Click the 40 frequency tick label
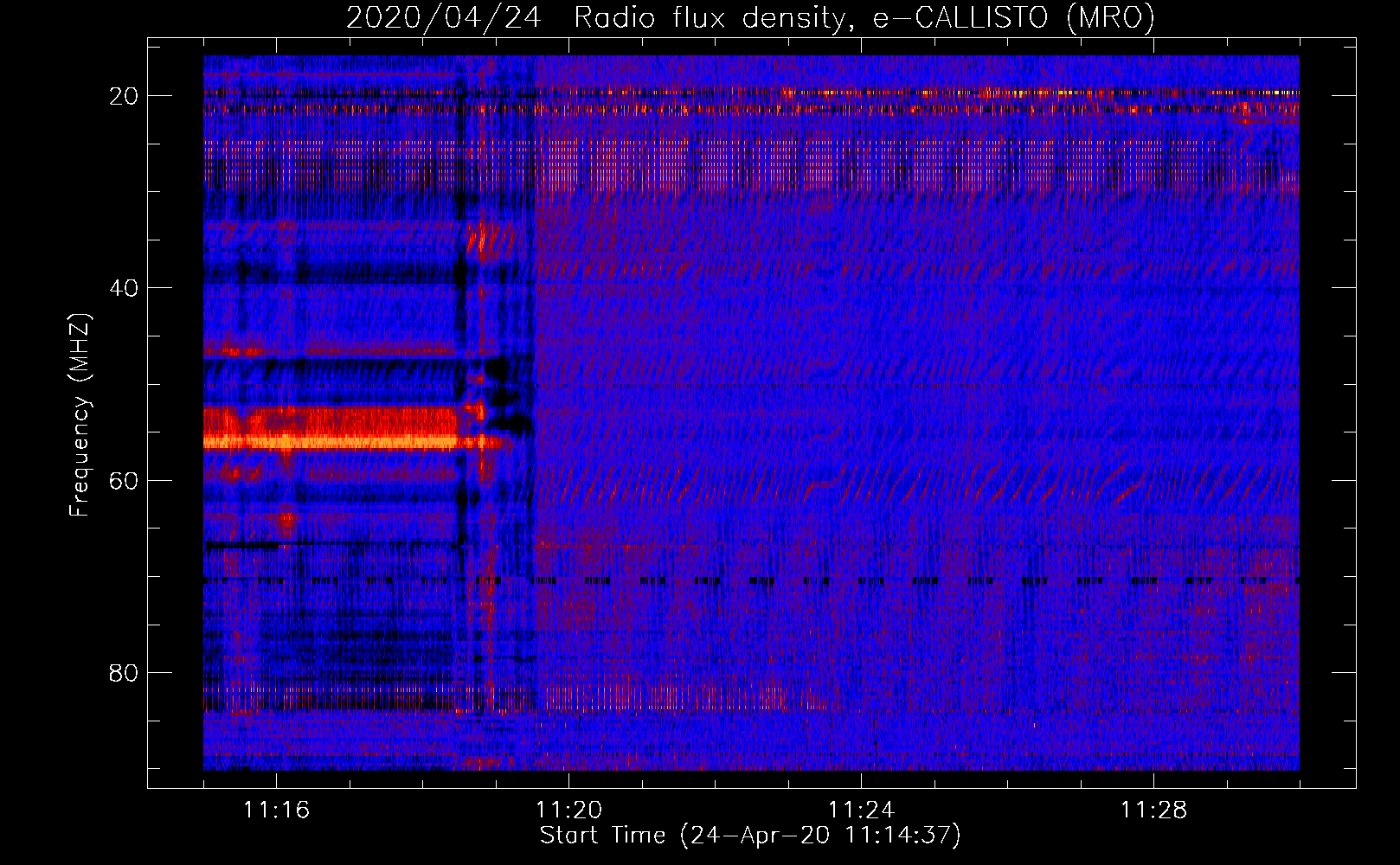The image size is (1400, 865). tap(124, 287)
